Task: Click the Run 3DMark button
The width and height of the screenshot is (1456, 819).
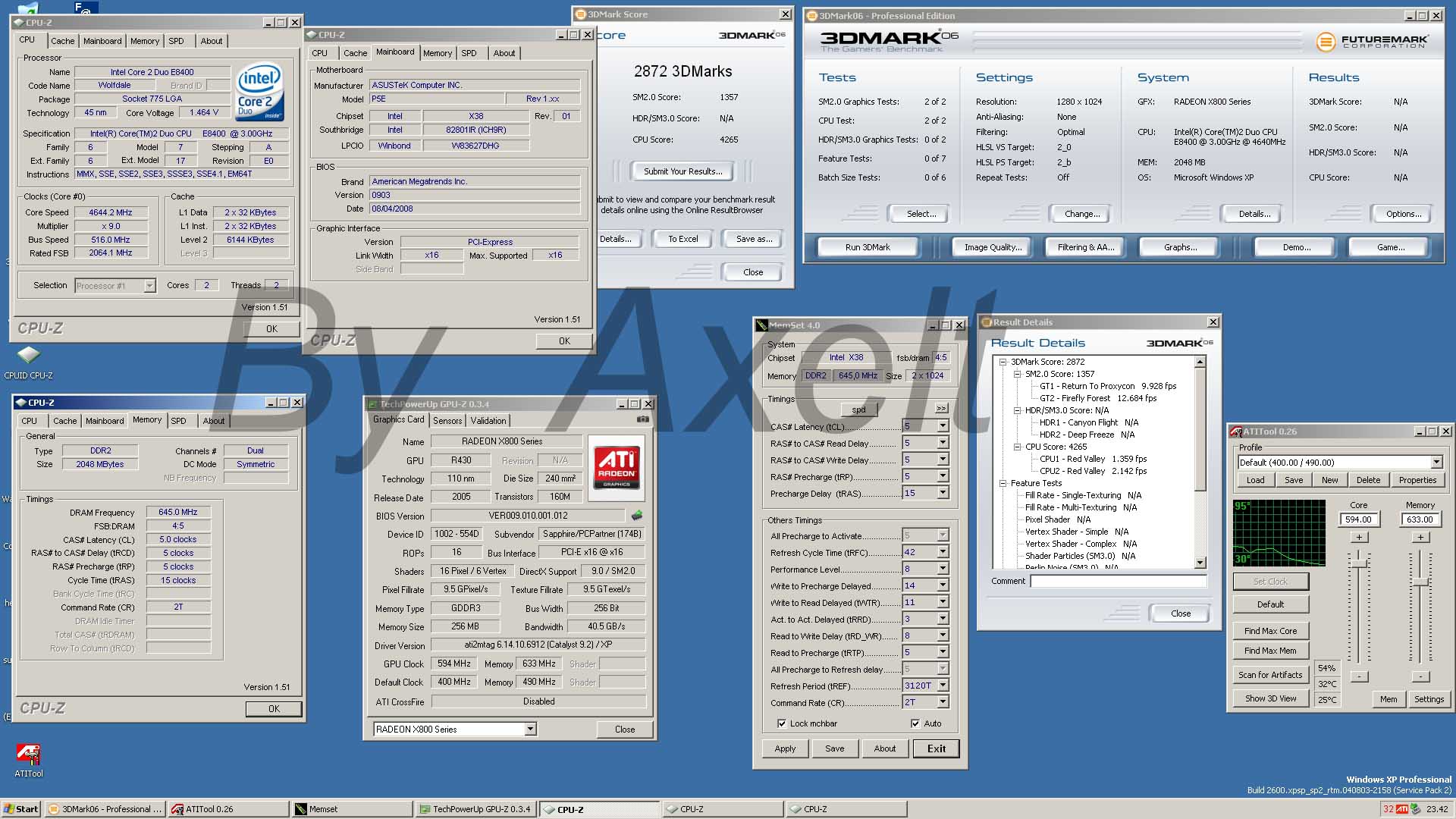Action: (868, 247)
